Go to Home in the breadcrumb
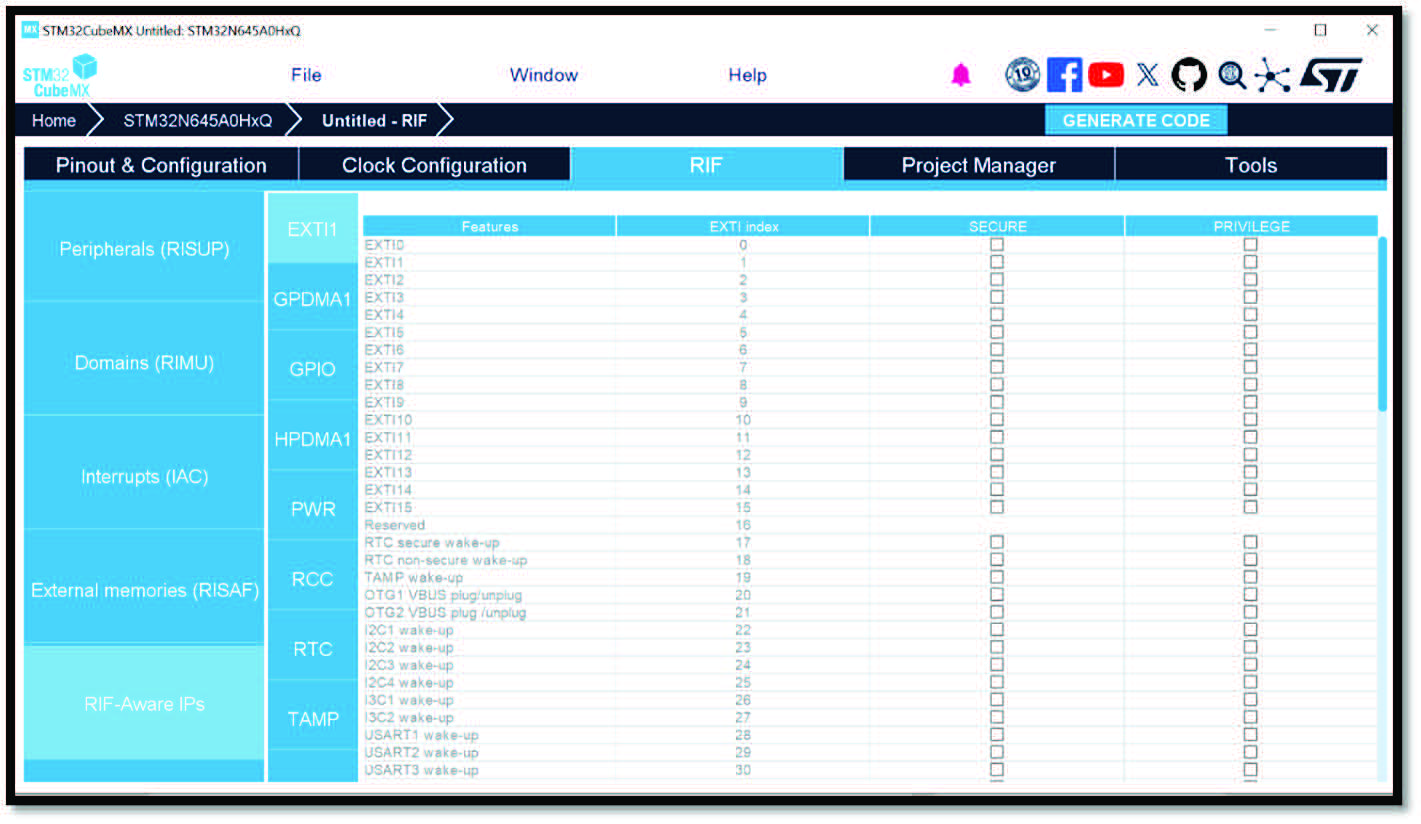Viewport: 1421px width, 824px height. 54,121
